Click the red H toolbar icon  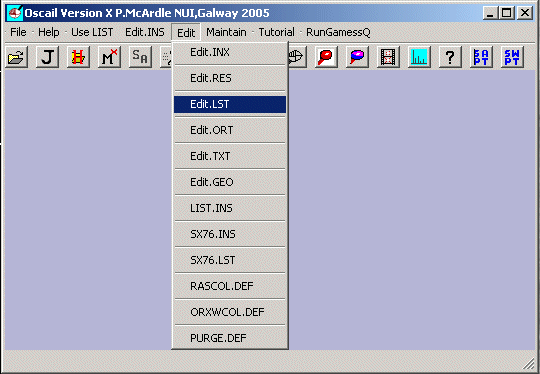coord(78,57)
